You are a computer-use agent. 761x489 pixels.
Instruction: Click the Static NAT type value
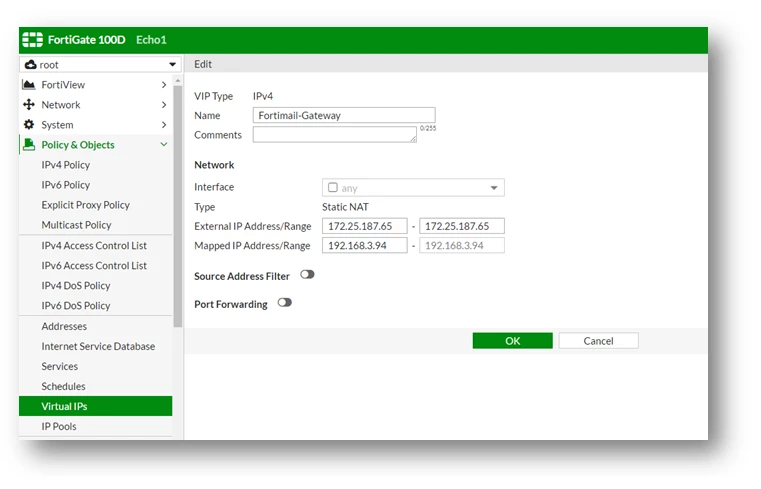point(345,207)
